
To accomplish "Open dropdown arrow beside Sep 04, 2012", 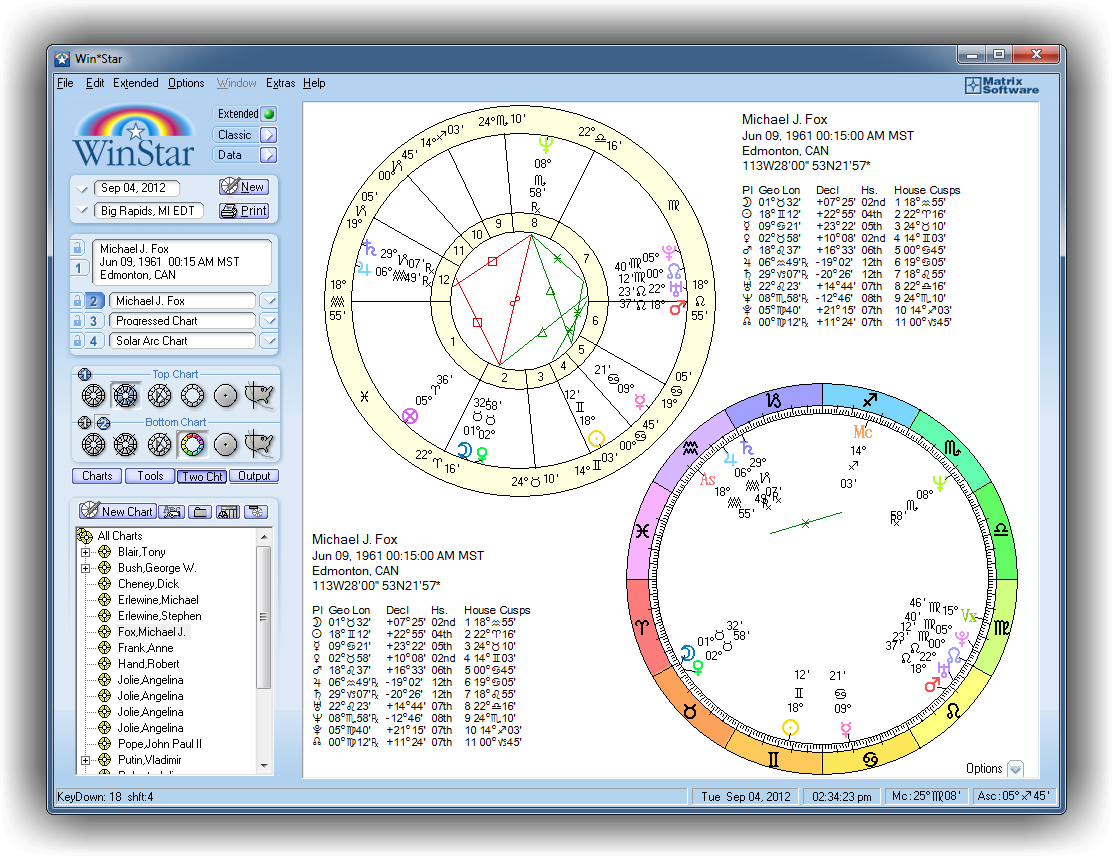I will tap(83, 188).
